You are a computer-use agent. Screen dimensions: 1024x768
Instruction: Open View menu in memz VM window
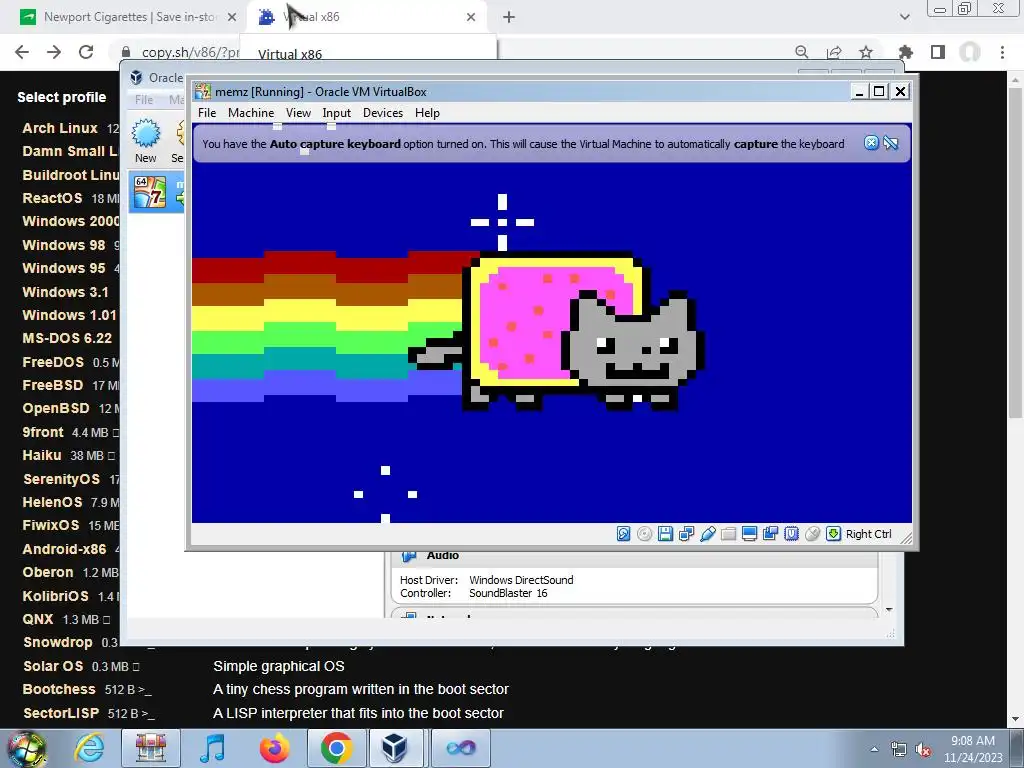pos(298,113)
